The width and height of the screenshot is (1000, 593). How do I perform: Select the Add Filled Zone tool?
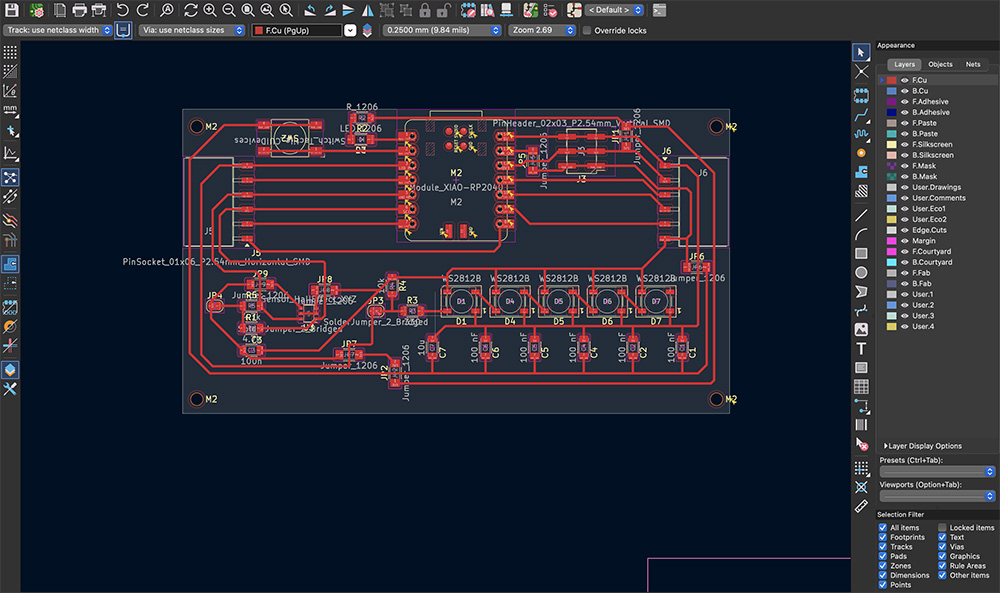(x=861, y=172)
